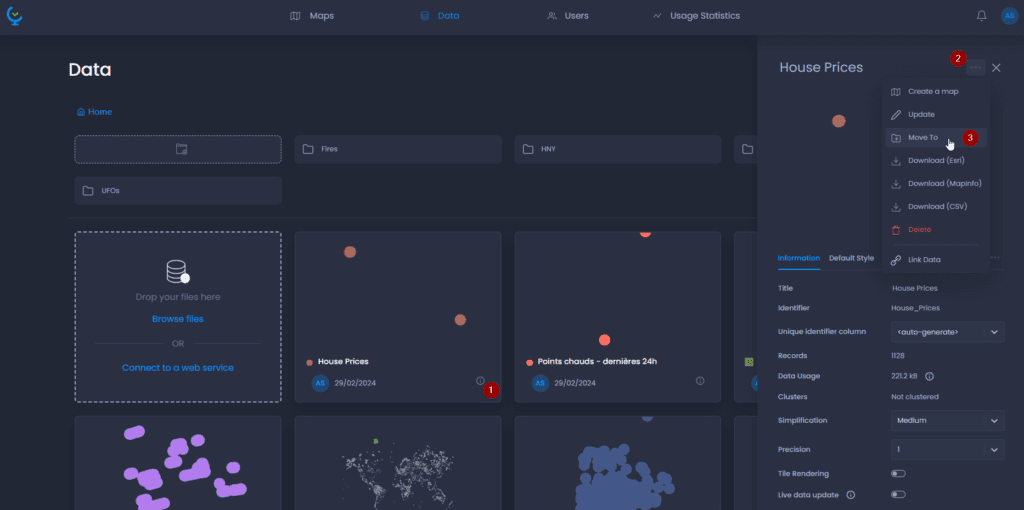Switch to the Information tab

pyautogui.click(x=799, y=258)
